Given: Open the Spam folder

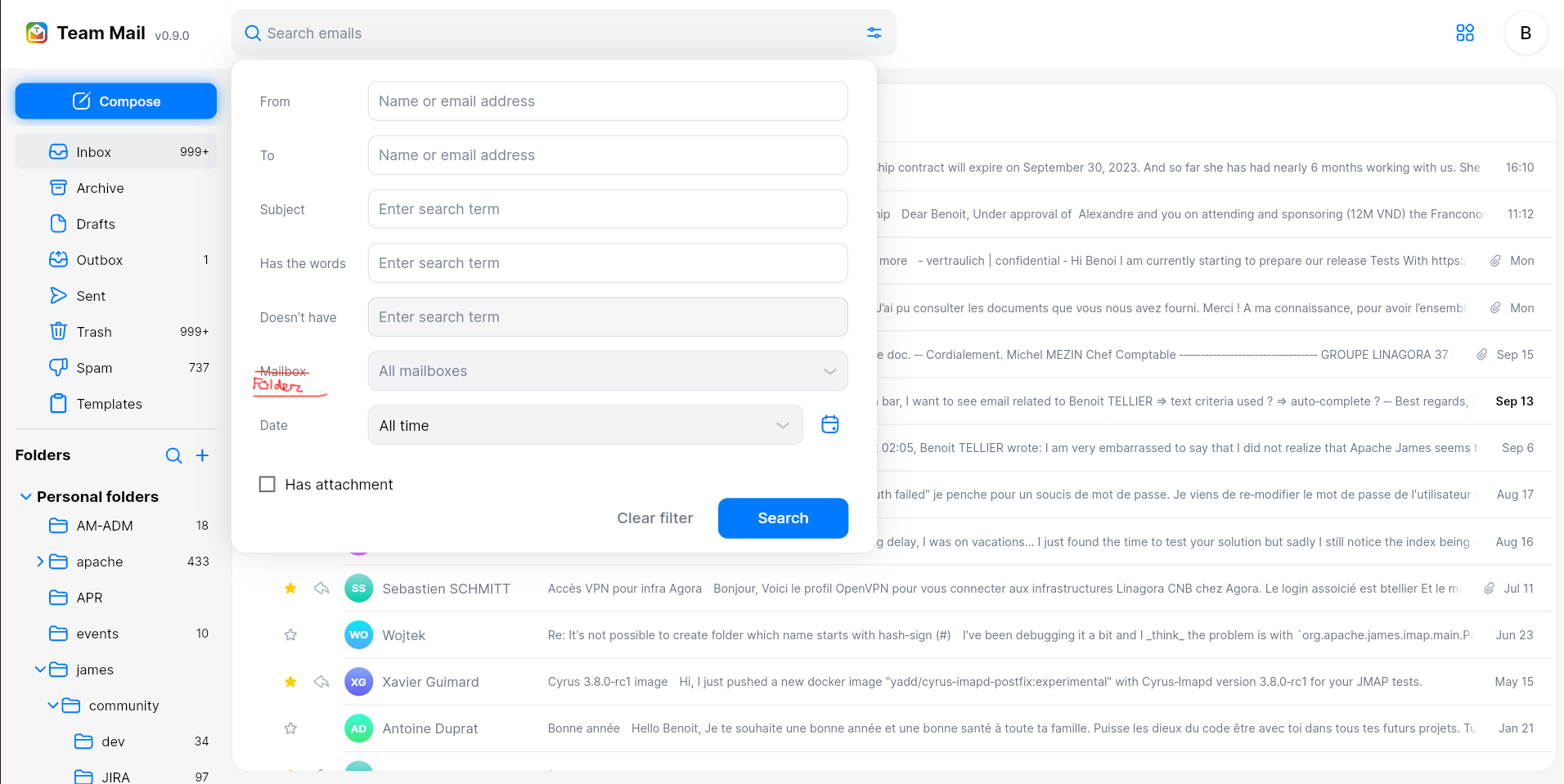Looking at the screenshot, I should click(x=93, y=367).
